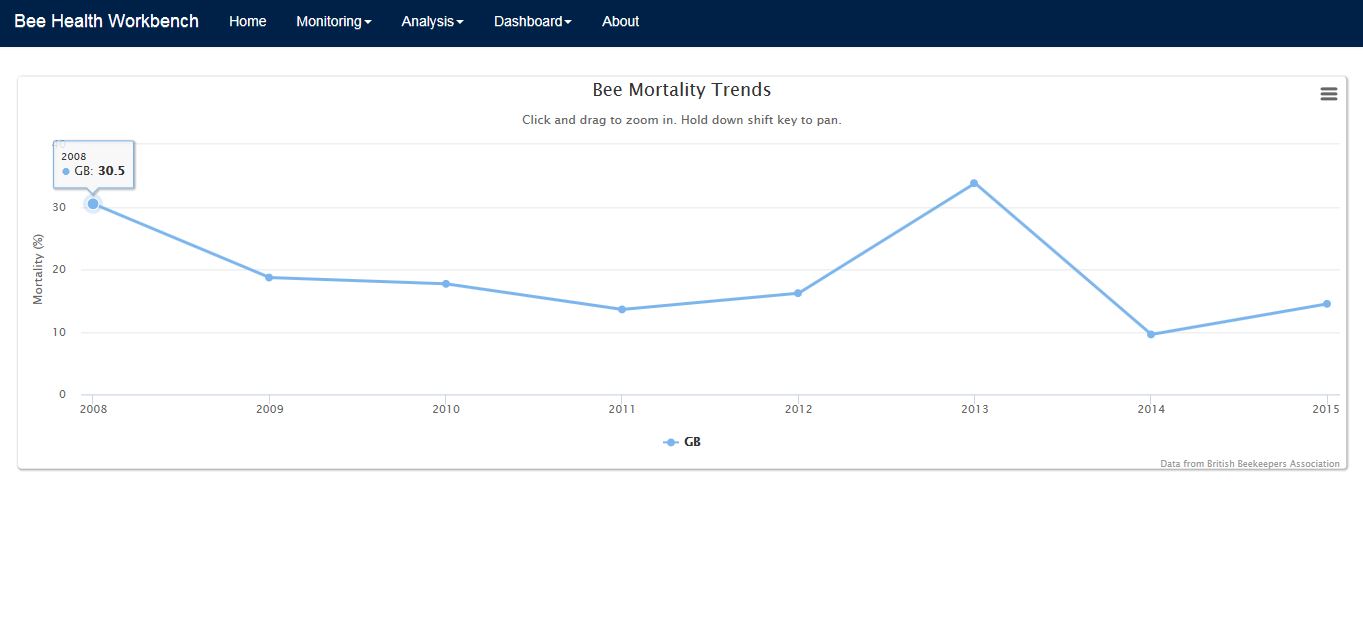Select the 2011 data point marker

click(622, 309)
